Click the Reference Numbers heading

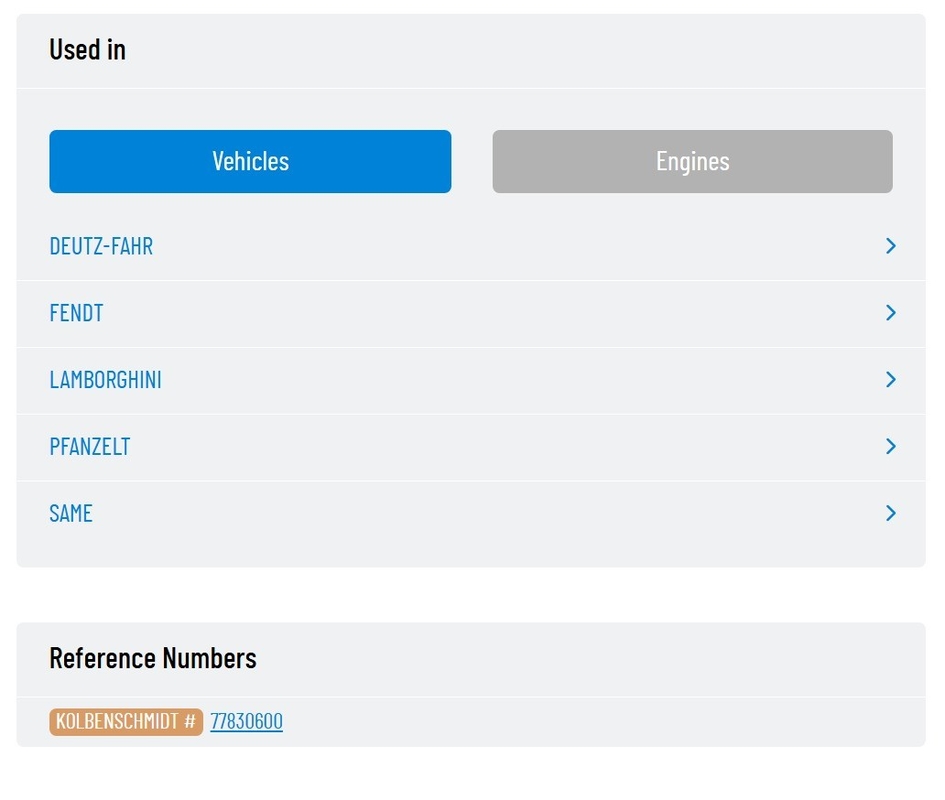click(x=153, y=658)
